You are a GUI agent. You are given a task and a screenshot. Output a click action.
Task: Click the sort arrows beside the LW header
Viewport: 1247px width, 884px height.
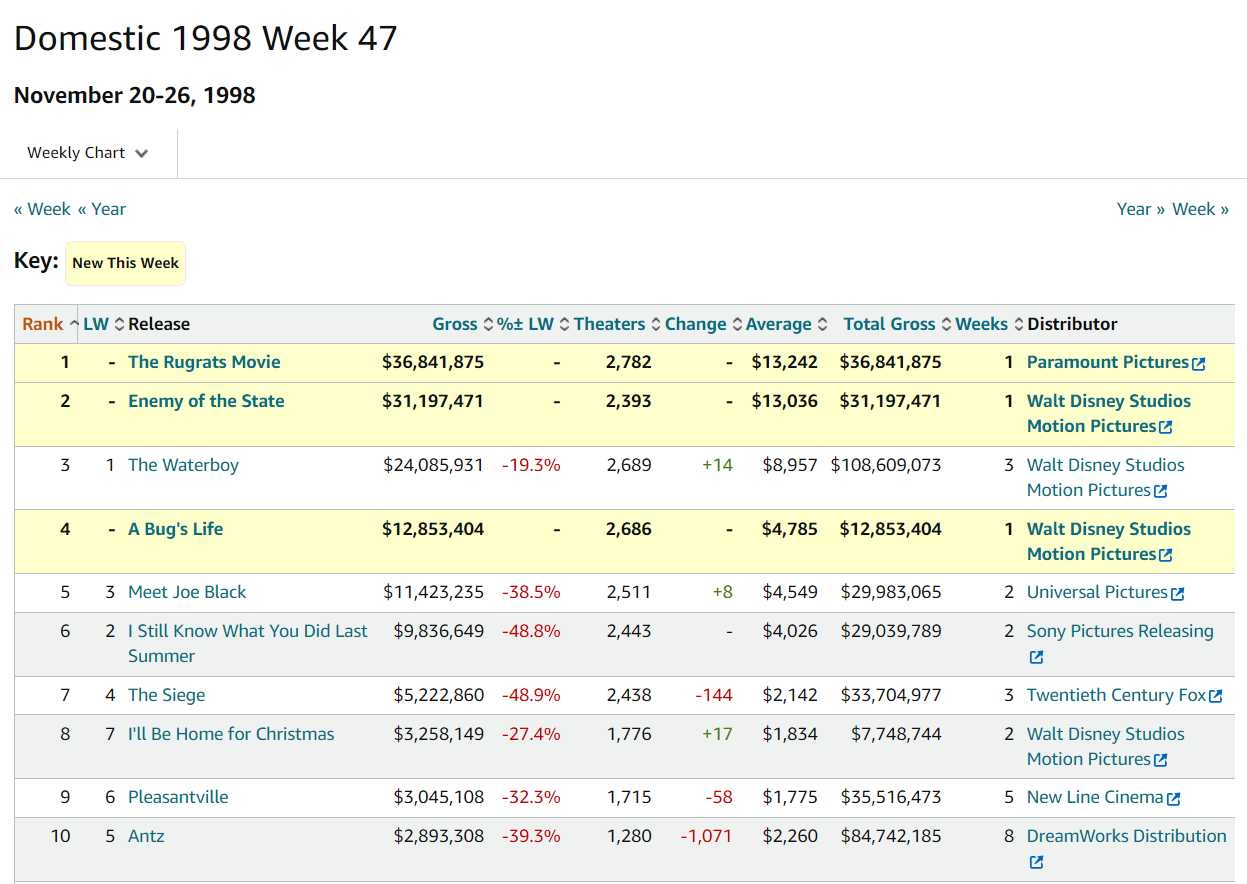120,324
